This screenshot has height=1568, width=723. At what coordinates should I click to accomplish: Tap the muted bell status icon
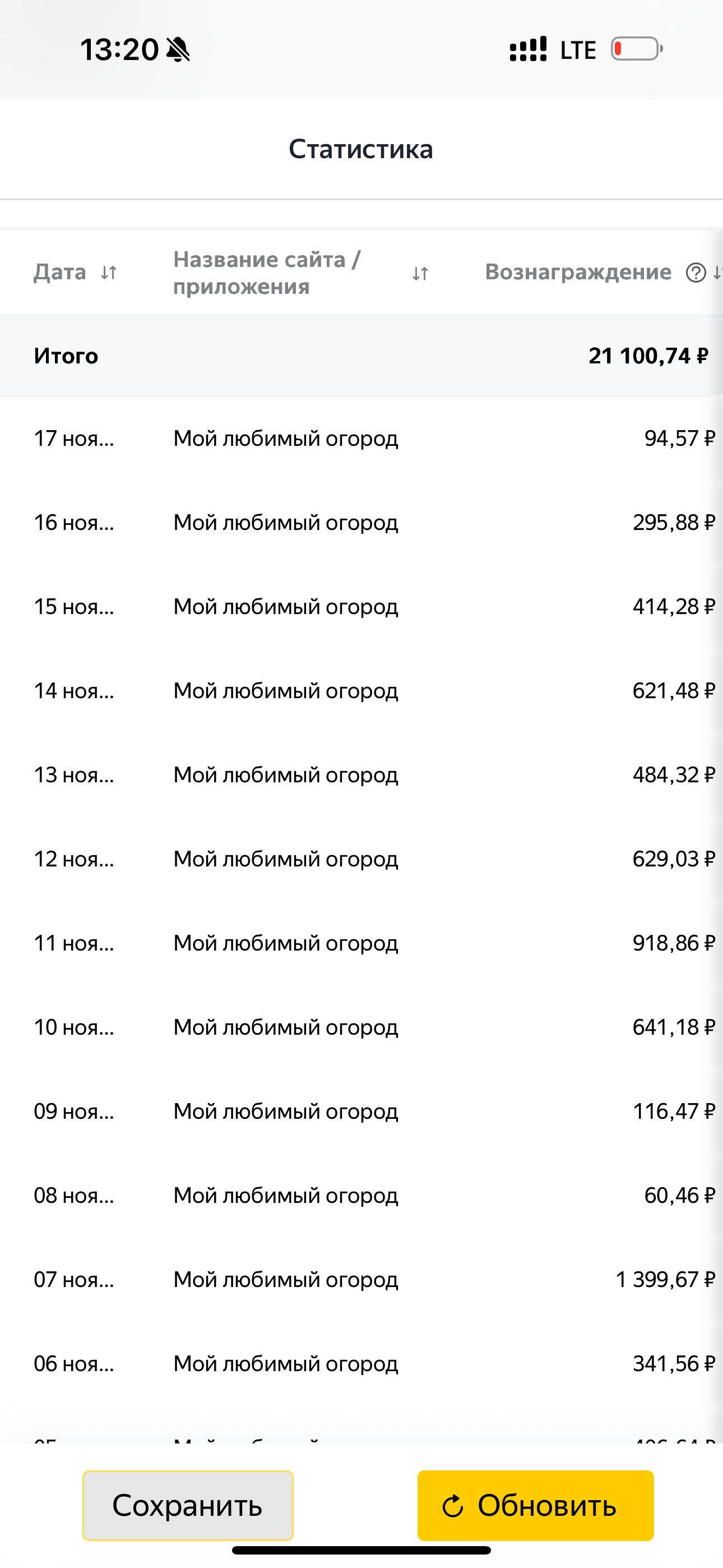point(178,49)
